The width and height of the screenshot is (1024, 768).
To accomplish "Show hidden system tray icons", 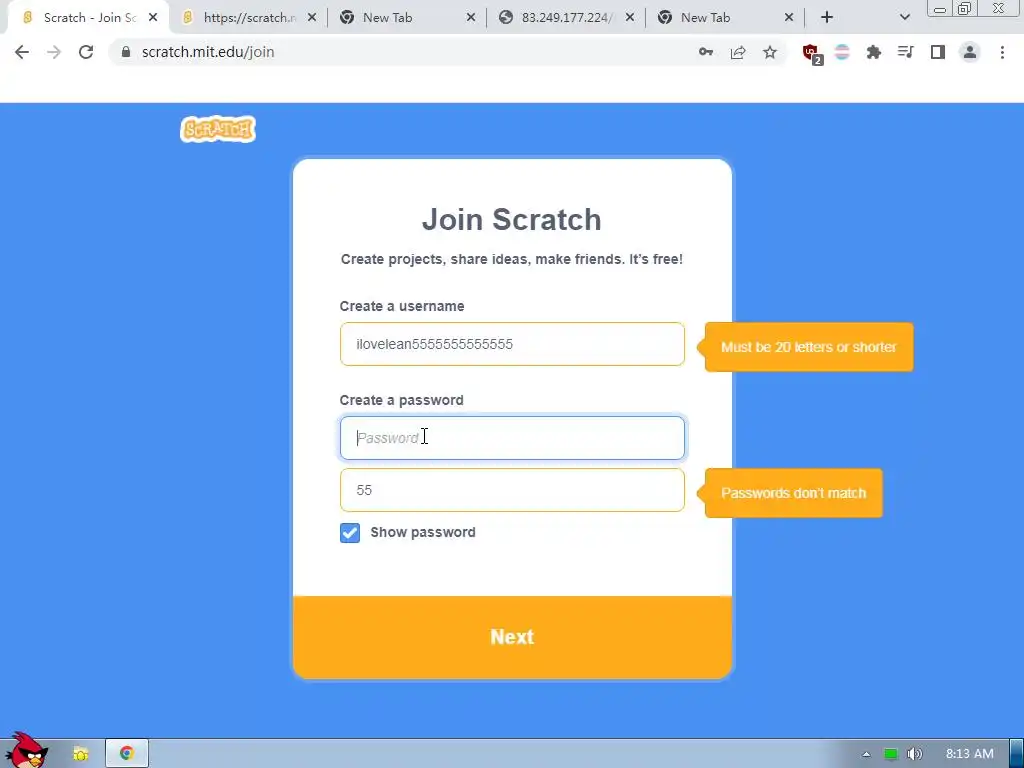I will tap(866, 754).
